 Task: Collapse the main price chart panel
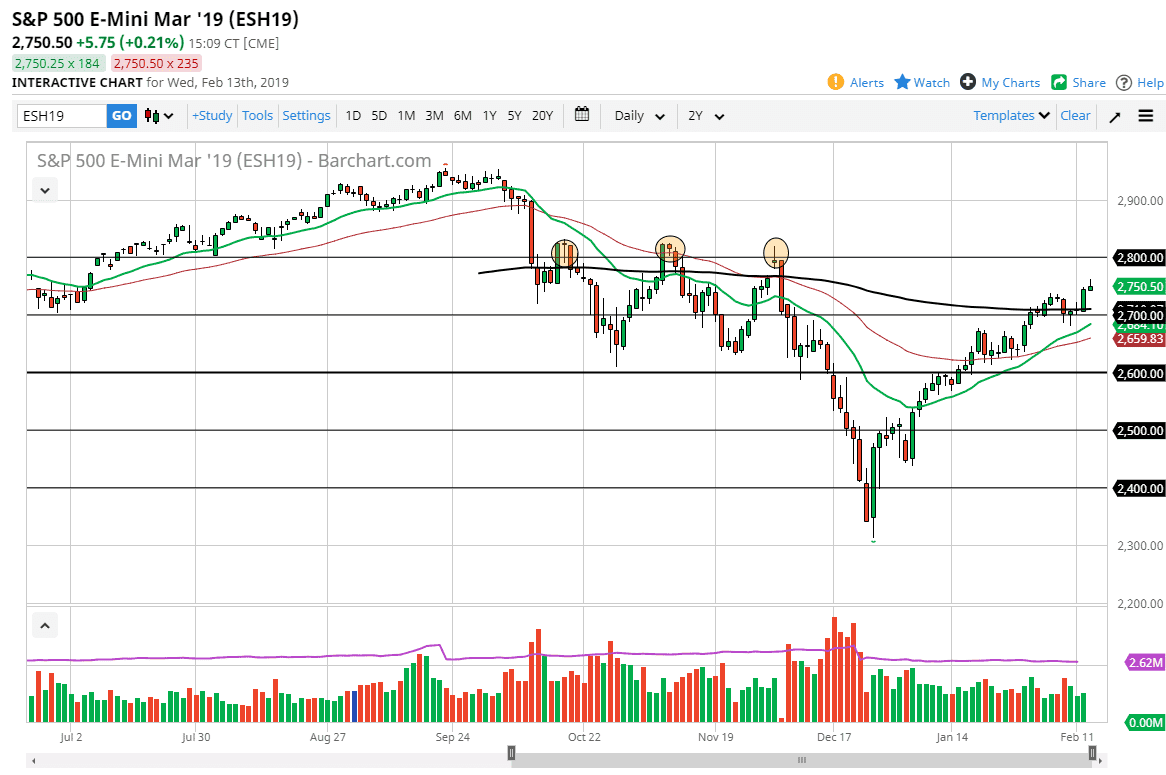44,189
